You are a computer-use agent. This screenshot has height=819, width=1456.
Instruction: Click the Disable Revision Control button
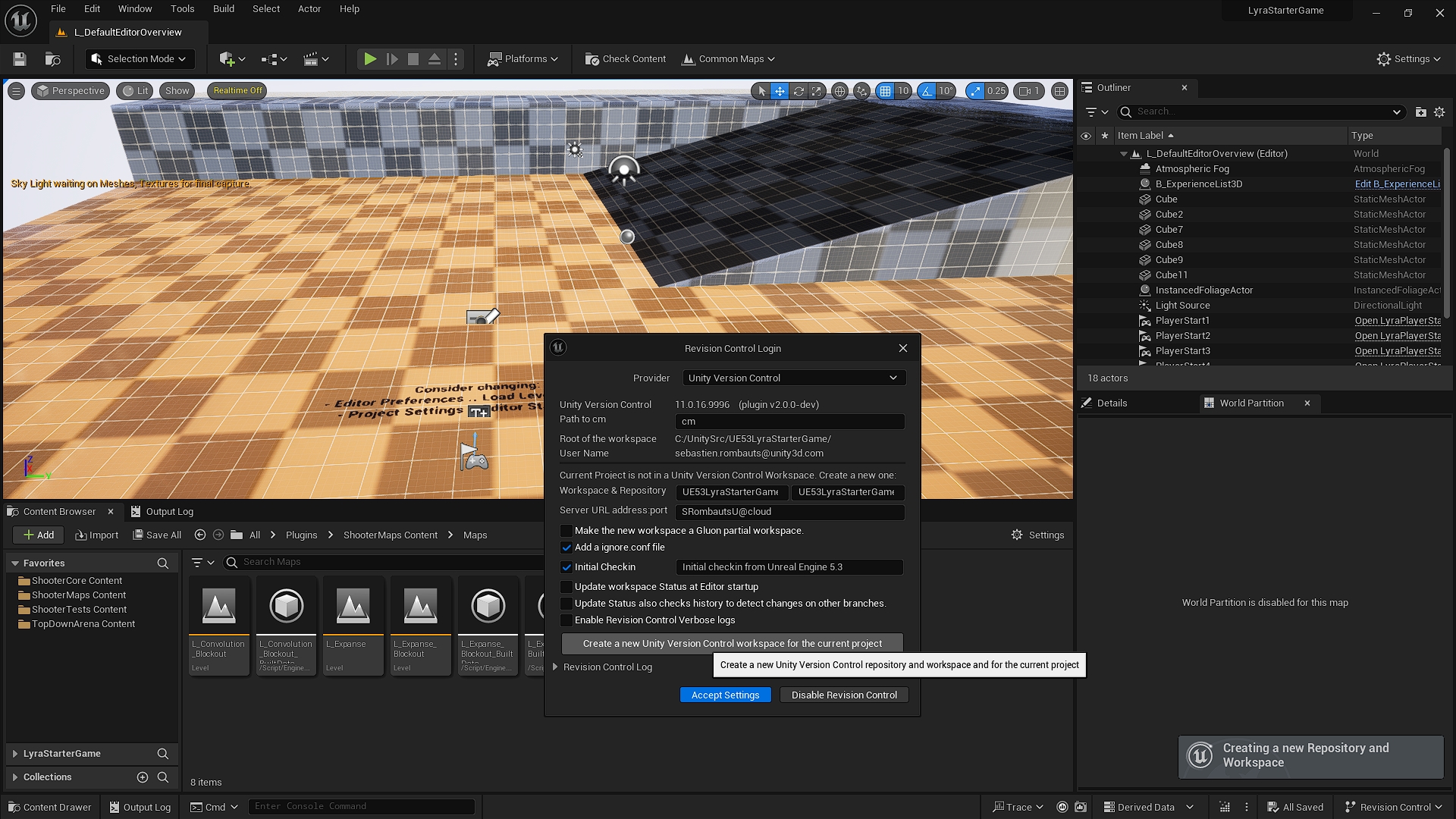click(843, 695)
